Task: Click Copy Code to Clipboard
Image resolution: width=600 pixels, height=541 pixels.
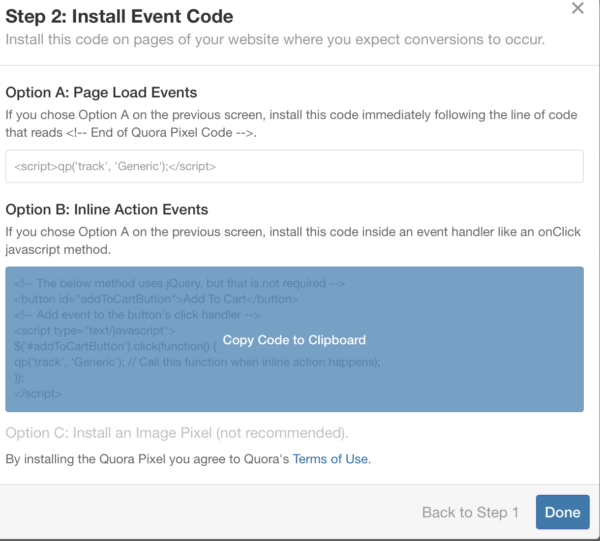Action: [294, 340]
